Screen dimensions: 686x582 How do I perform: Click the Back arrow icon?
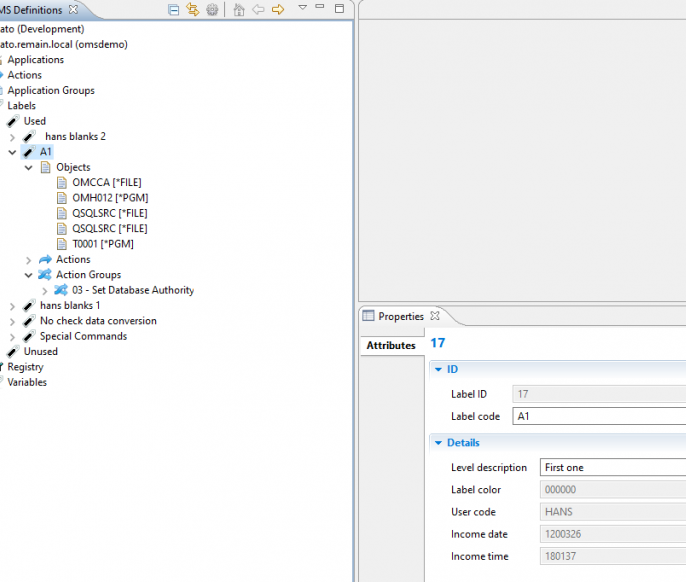(x=258, y=9)
